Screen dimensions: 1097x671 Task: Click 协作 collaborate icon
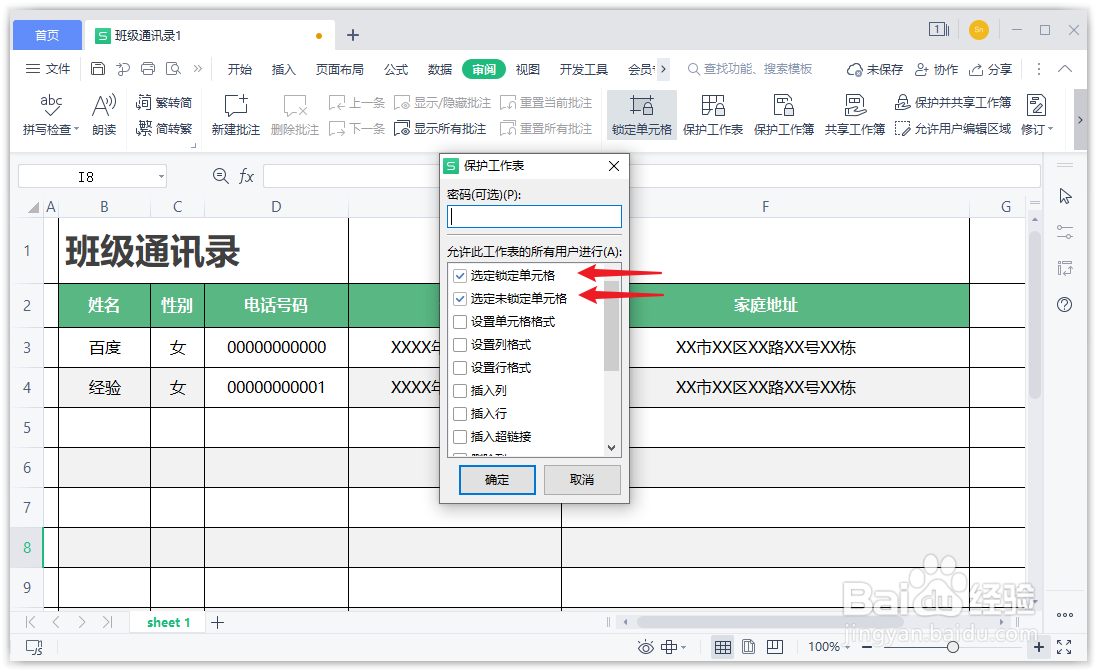point(937,69)
